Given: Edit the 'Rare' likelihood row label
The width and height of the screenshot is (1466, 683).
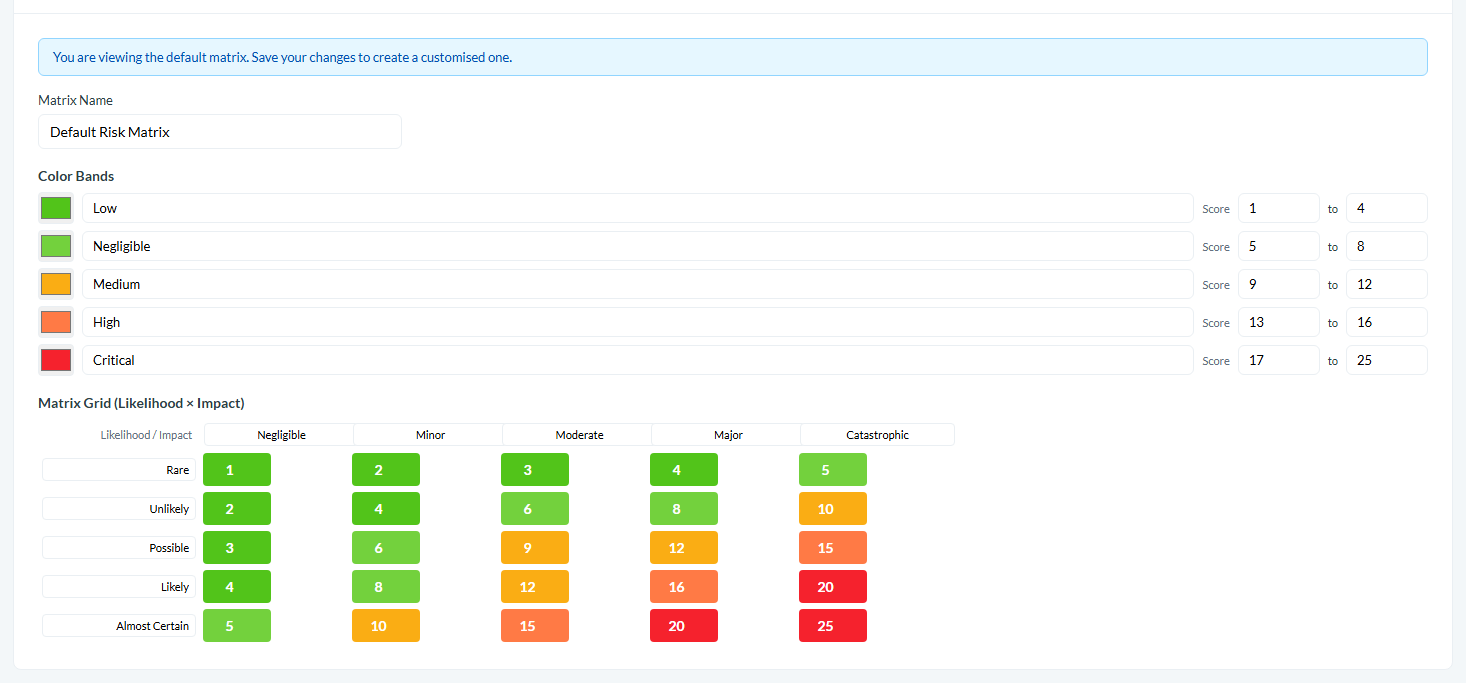Looking at the screenshot, I should coord(119,470).
